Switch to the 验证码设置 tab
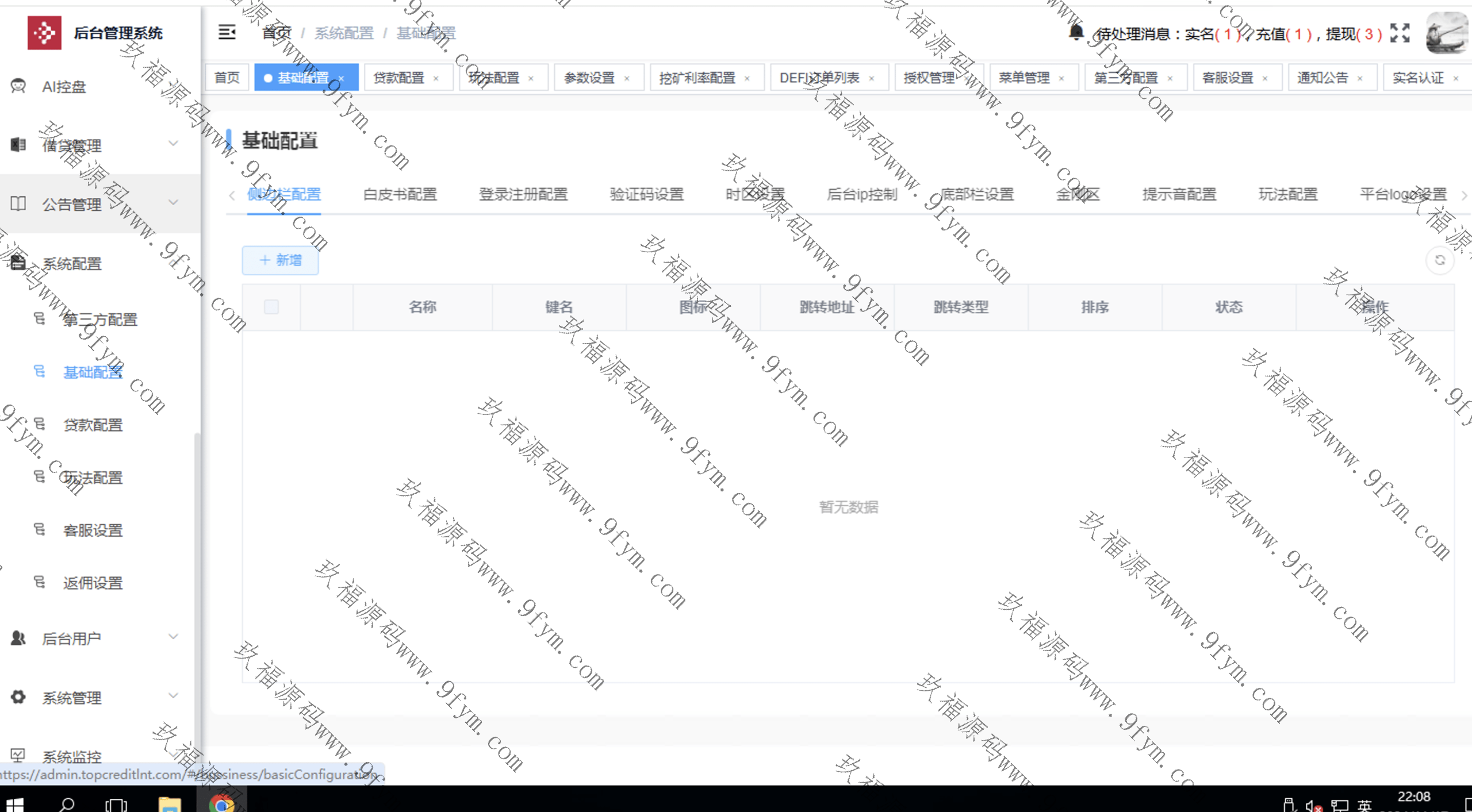1472x812 pixels. 646,194
